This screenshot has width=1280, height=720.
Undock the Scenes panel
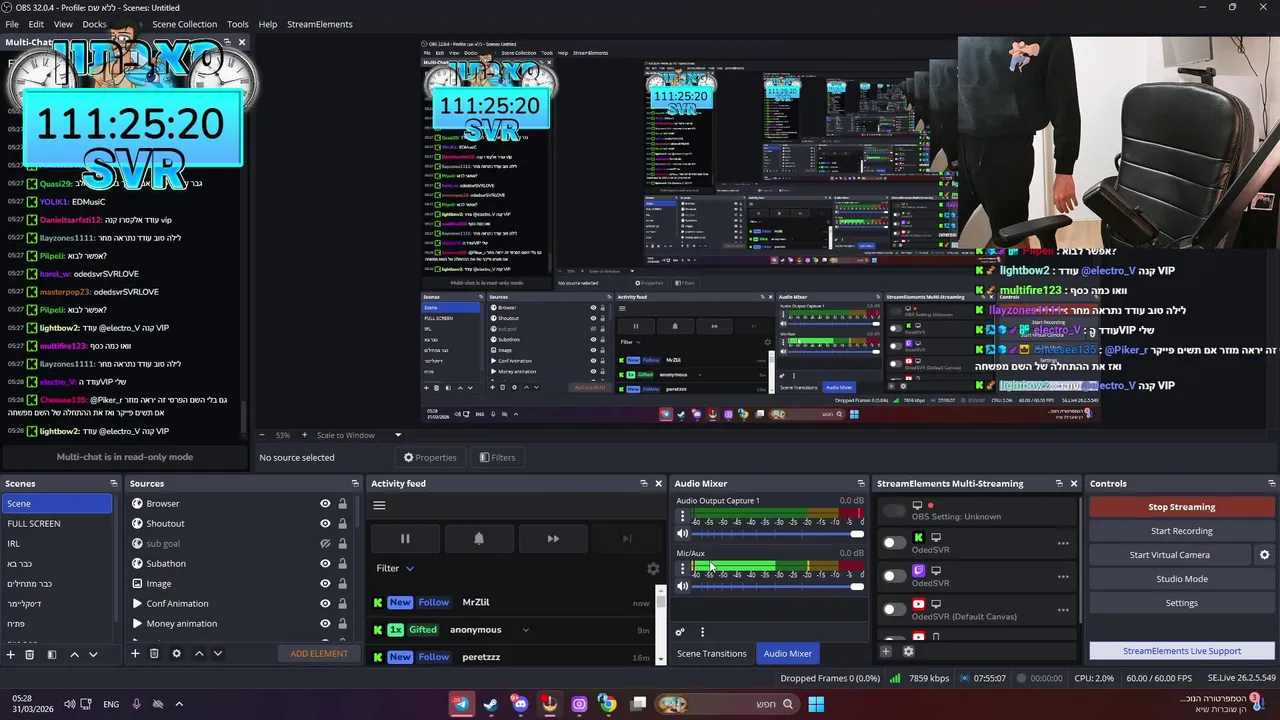[113, 484]
